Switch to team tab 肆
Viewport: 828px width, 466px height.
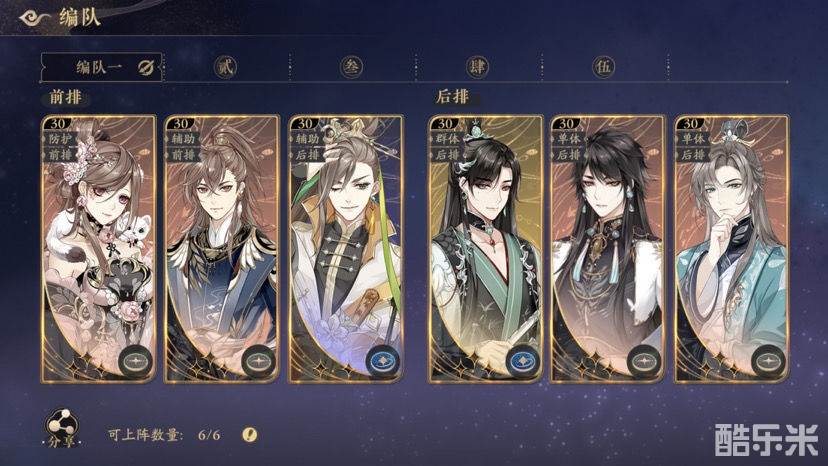point(477,67)
